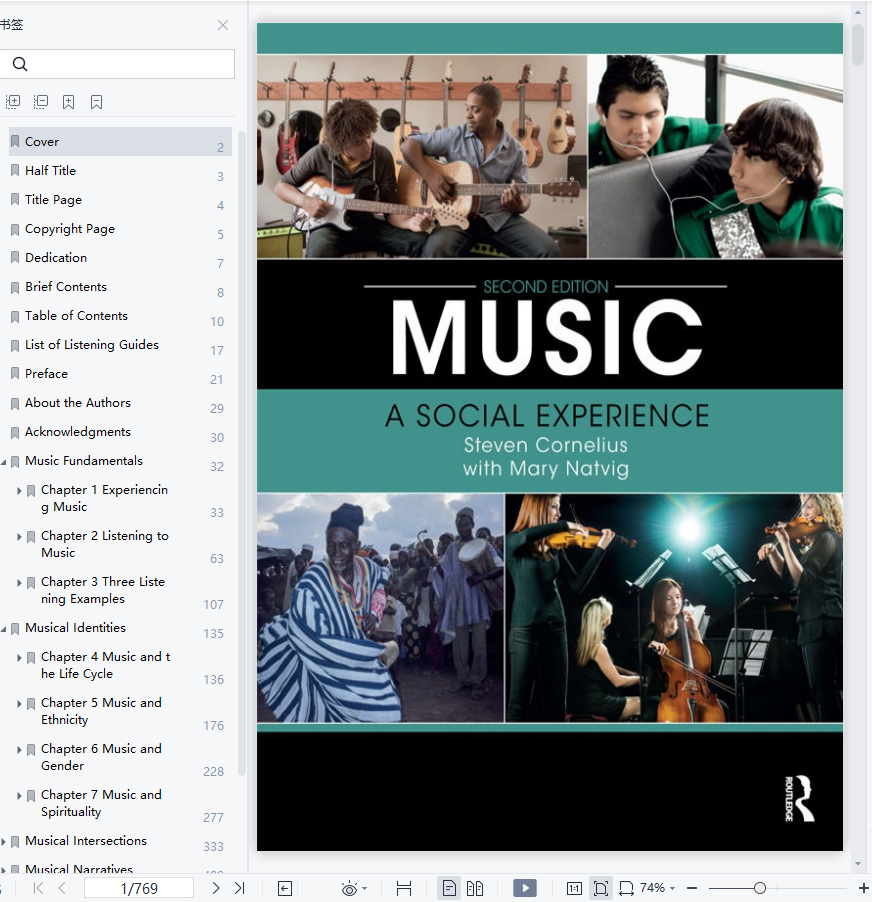Return to the previous view location
The height and width of the screenshot is (902, 872).
pos(285,889)
